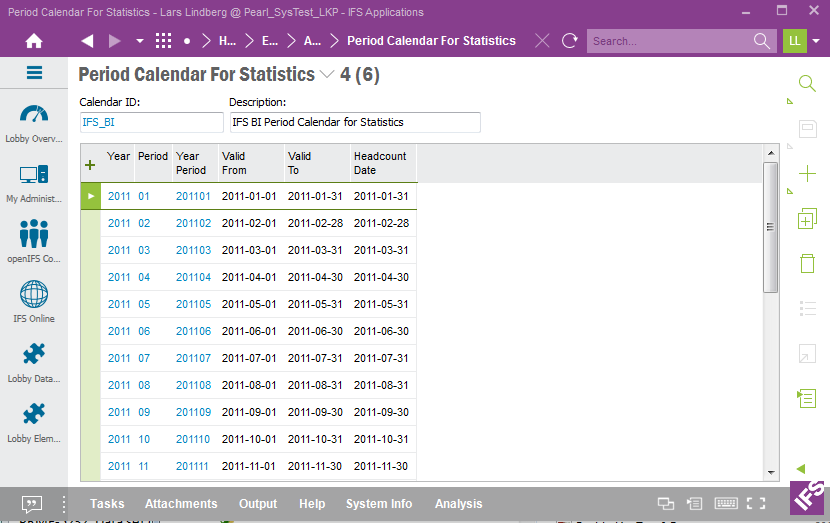
Task: Go to the Home icon
Action: (34, 41)
